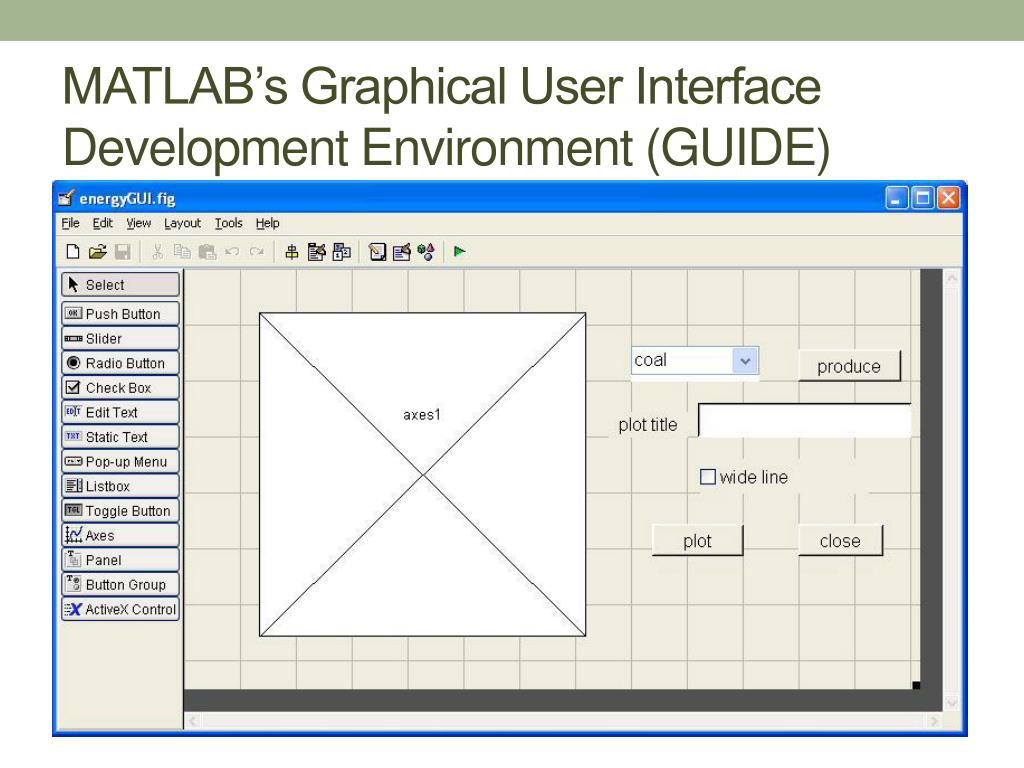
Task: Choose the Select pointer tool
Action: point(121,285)
